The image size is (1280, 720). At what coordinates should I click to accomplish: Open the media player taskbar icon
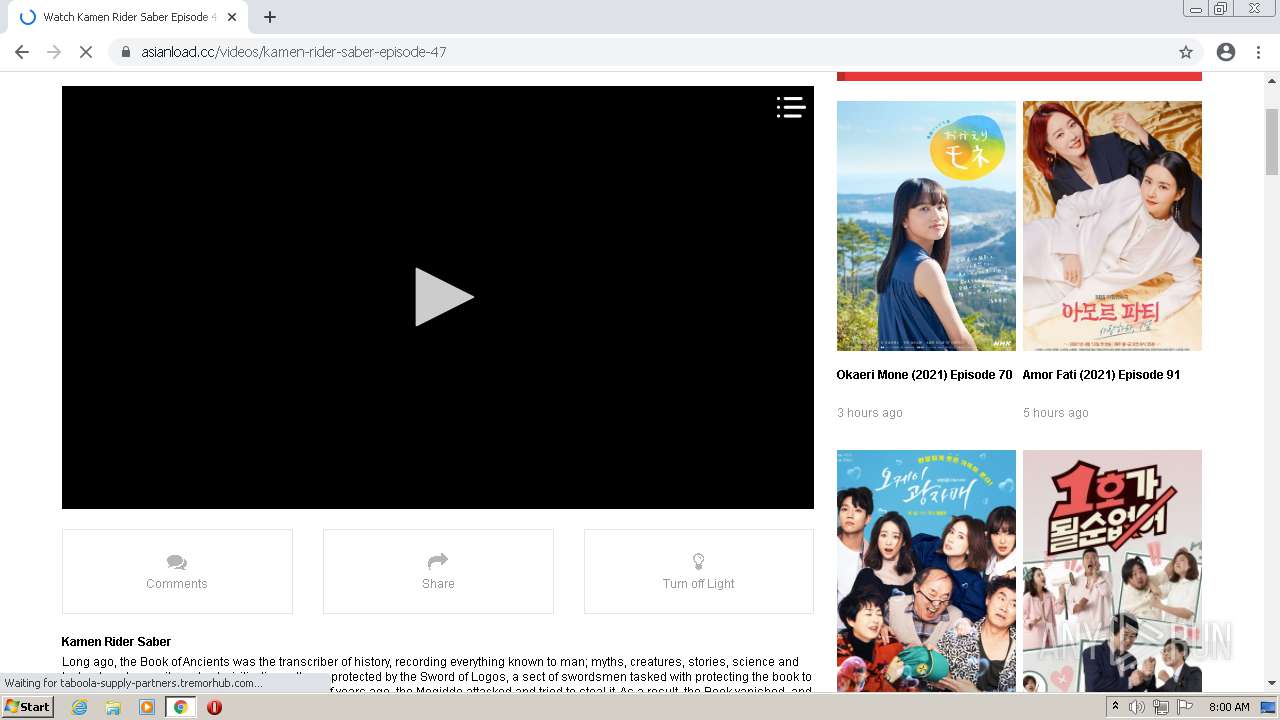[x=147, y=707]
